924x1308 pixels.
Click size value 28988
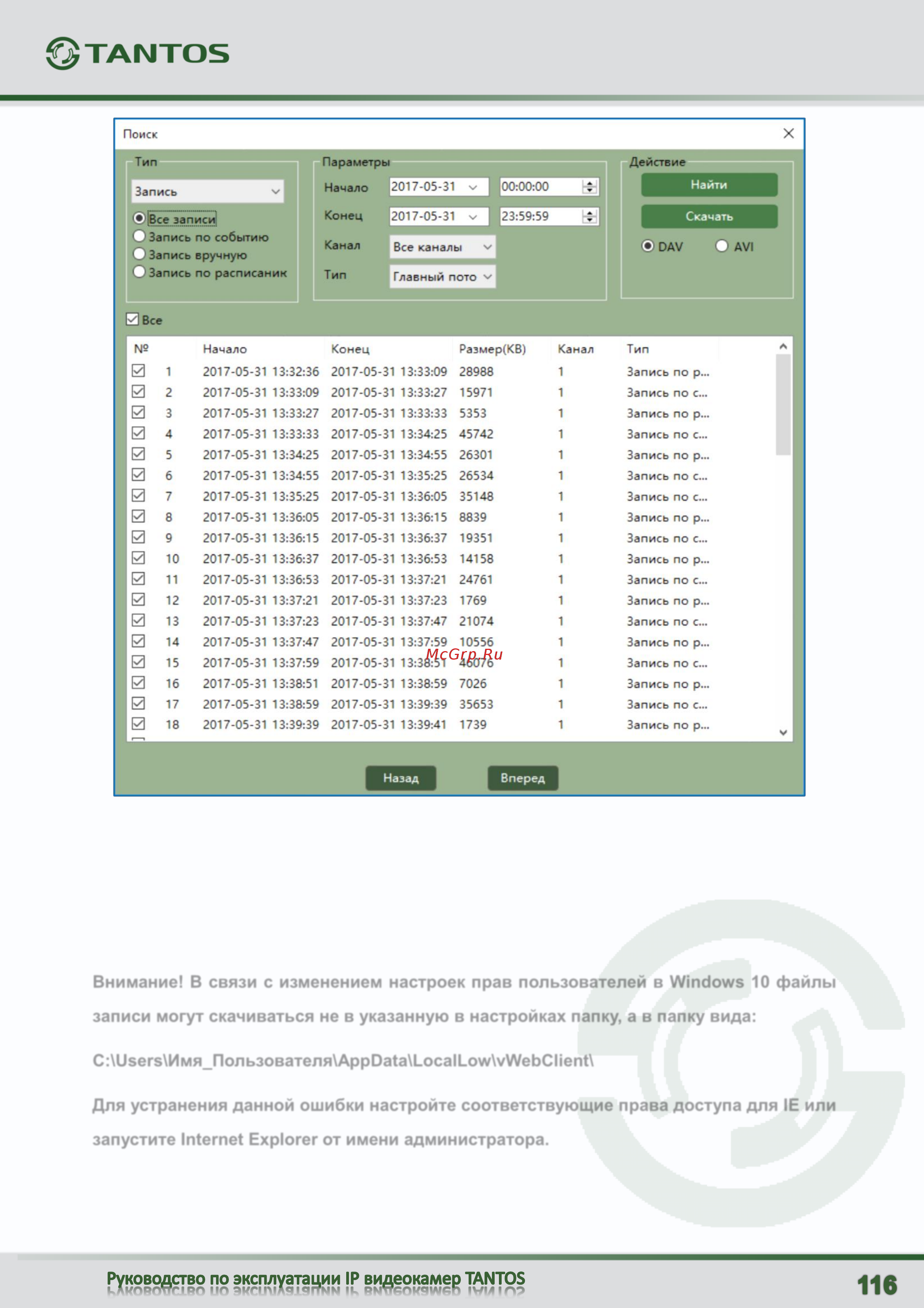[476, 372]
